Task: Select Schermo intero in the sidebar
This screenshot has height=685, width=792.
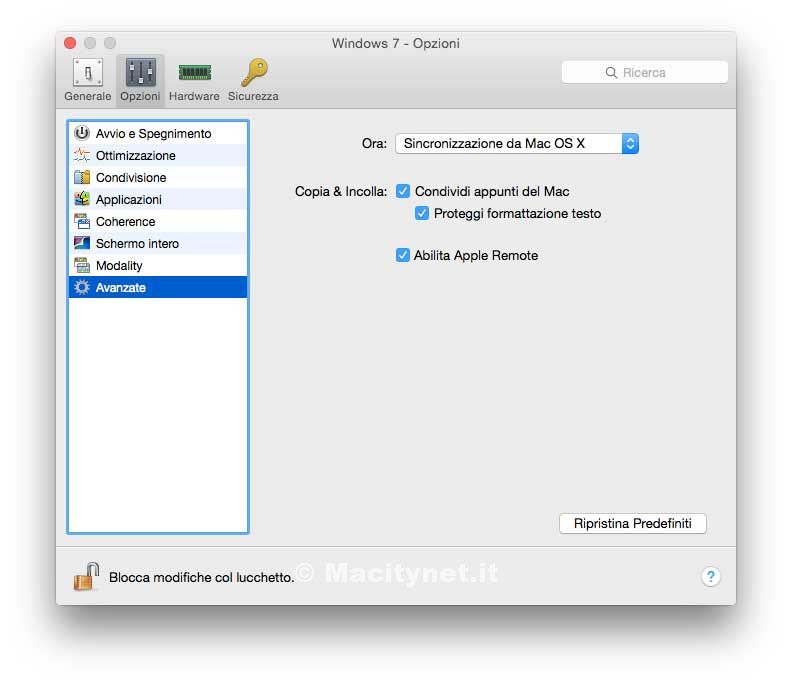Action: coord(158,243)
